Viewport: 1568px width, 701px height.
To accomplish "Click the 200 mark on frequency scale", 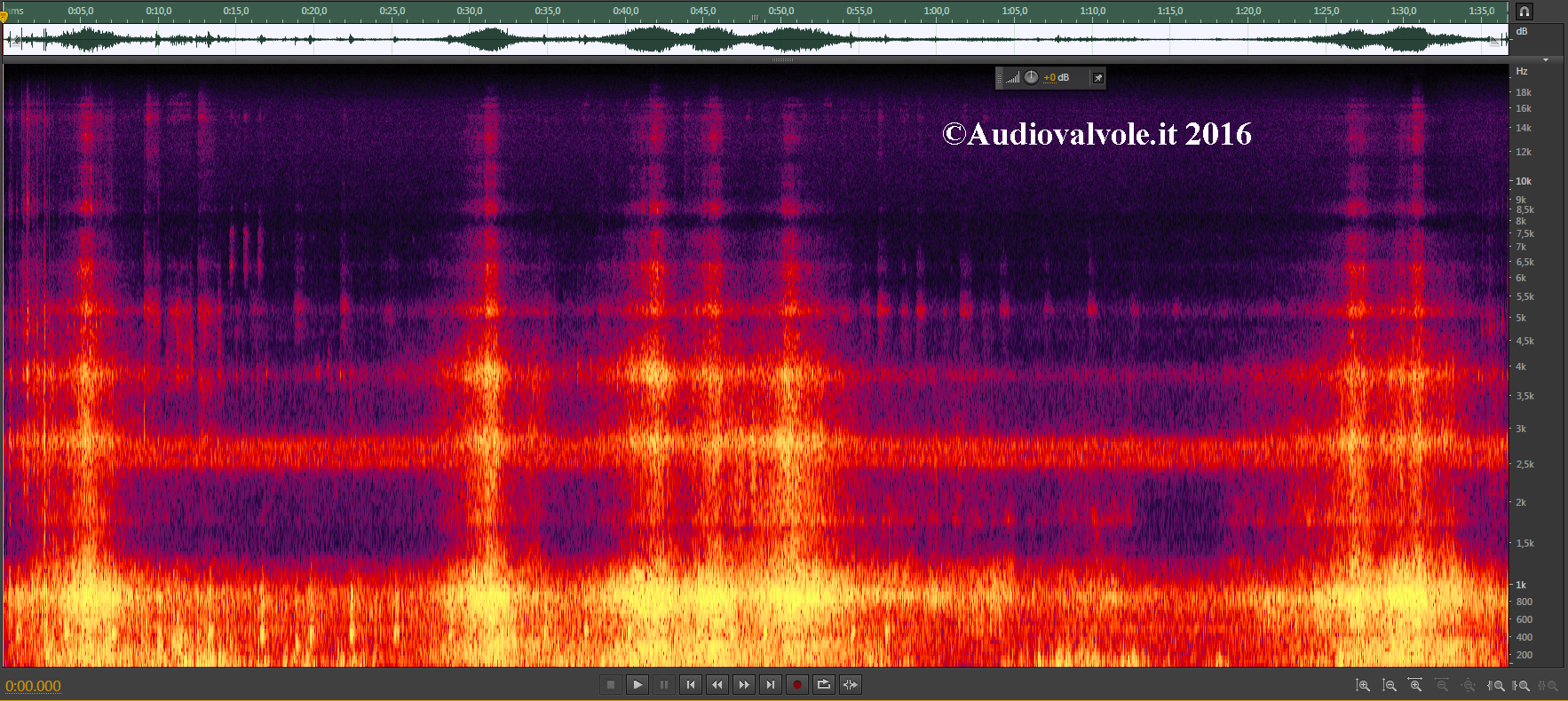I will [x=1524, y=655].
